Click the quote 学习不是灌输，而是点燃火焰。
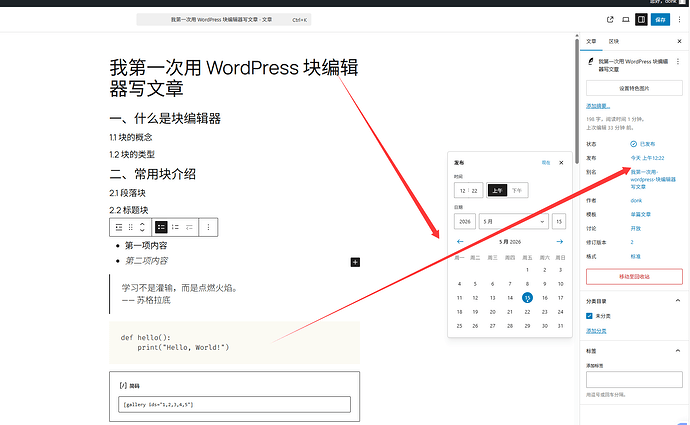 (x=180, y=288)
